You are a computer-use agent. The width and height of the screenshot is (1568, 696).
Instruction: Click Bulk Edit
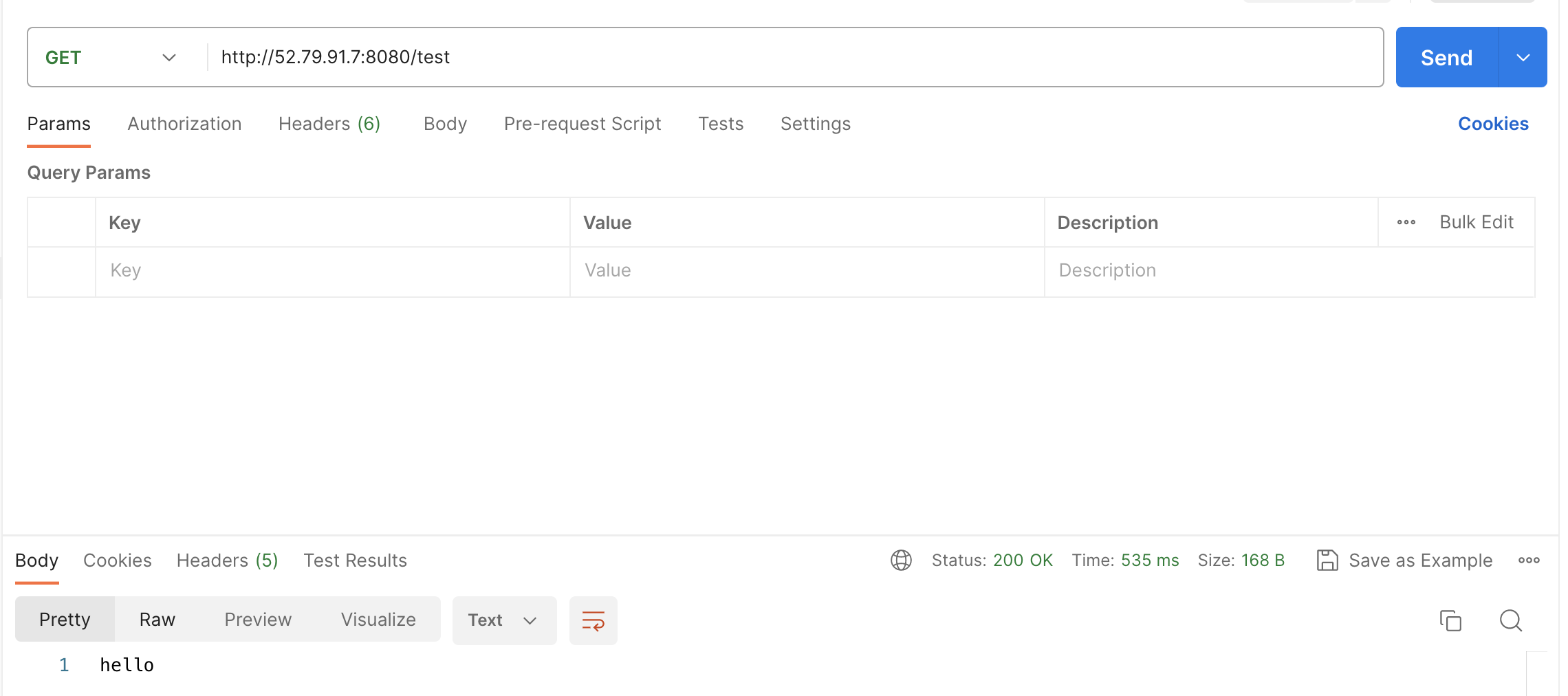pyautogui.click(x=1477, y=222)
